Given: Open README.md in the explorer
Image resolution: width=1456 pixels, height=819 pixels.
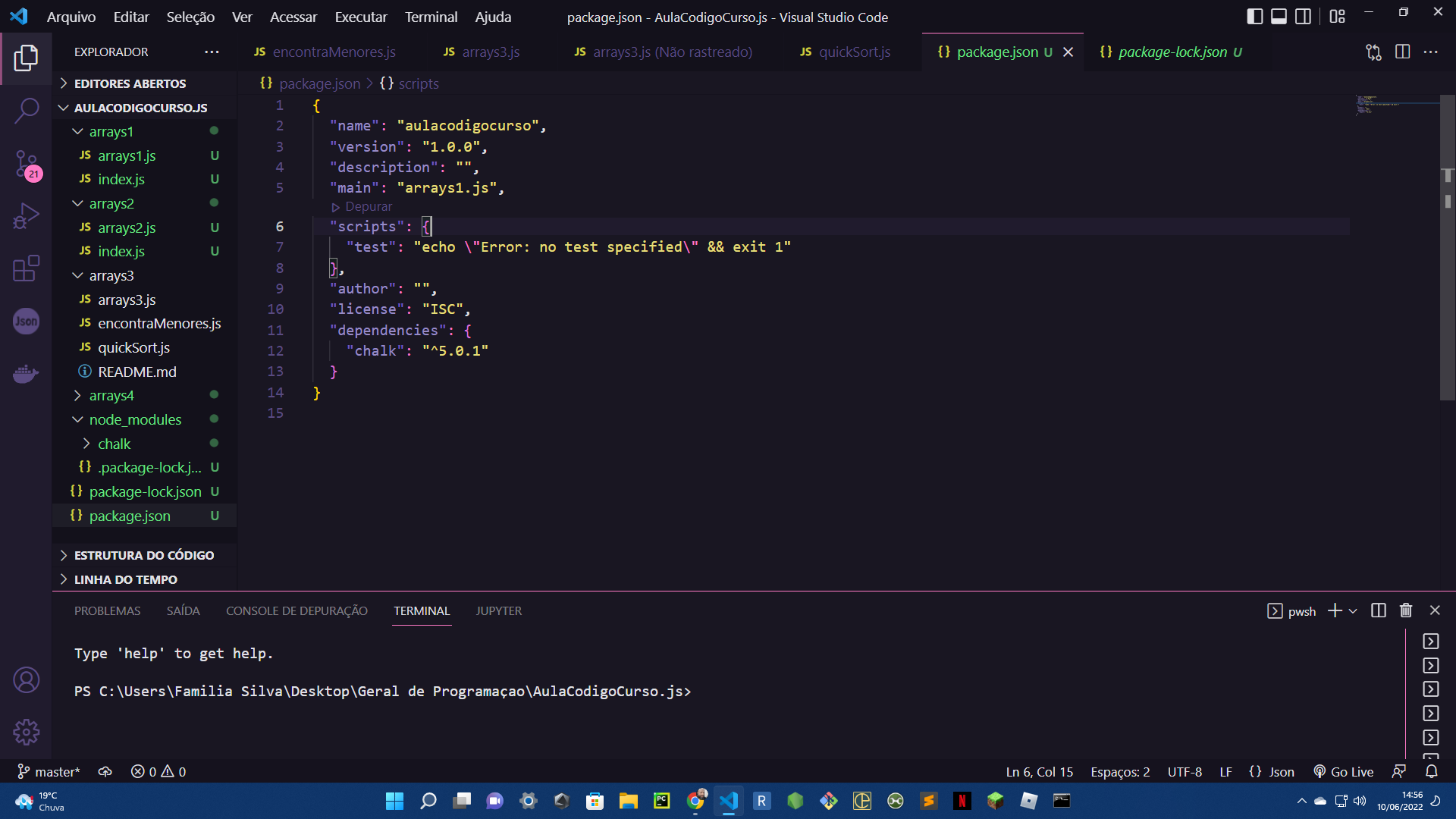Looking at the screenshot, I should click(x=136, y=372).
